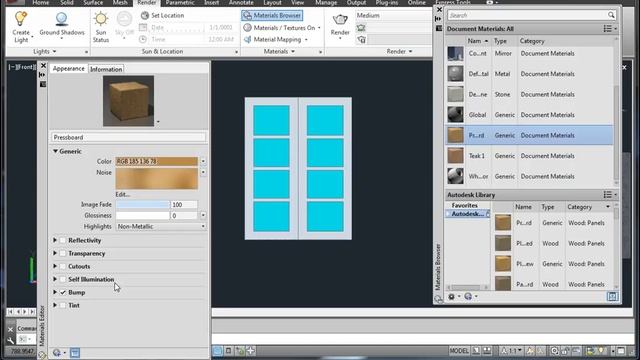Image resolution: width=640 pixels, height=360 pixels.
Task: Click the Materials Browser properties icon below auto-hide
Action: [x=439, y=28]
